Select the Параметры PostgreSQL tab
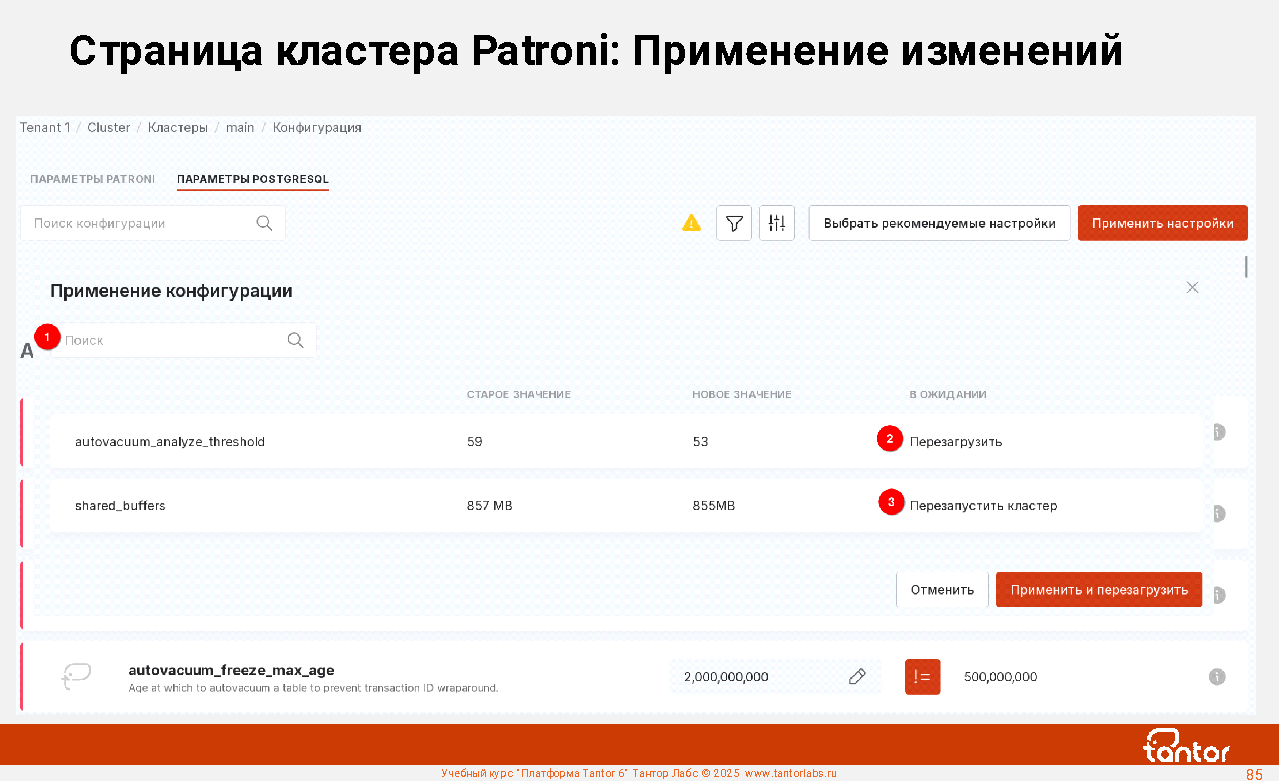Viewport: 1279px width, 781px height. coord(253,179)
